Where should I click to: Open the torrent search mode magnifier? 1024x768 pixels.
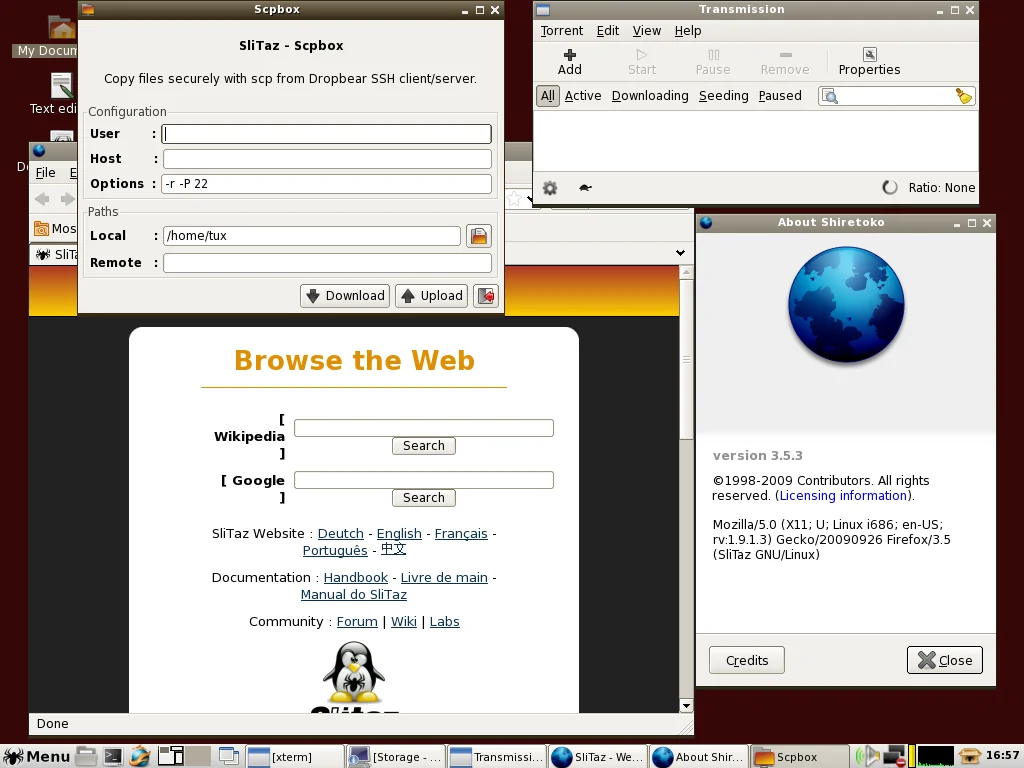tap(830, 96)
